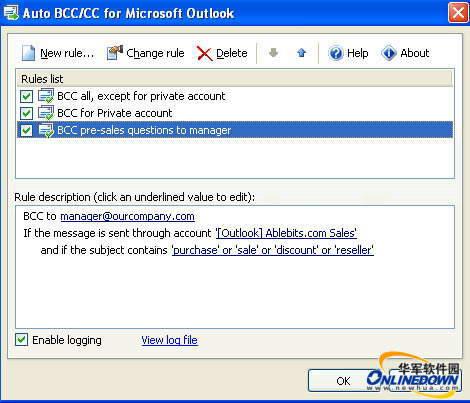Select 'BCC for Private account' row

pyautogui.click(x=235, y=113)
